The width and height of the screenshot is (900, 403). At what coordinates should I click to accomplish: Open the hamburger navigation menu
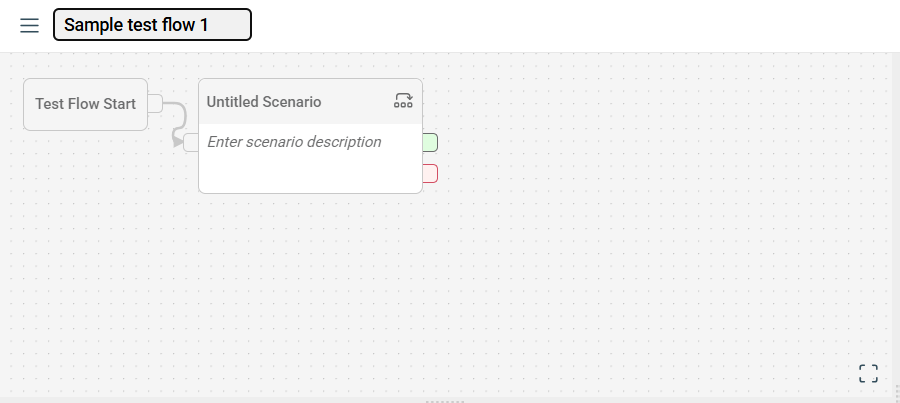[x=30, y=26]
